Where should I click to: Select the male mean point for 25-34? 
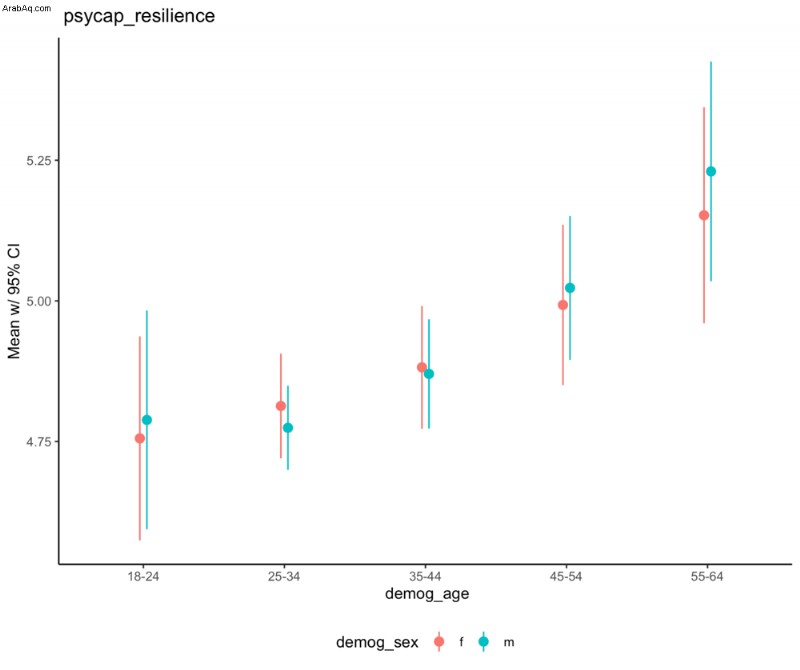click(x=288, y=428)
